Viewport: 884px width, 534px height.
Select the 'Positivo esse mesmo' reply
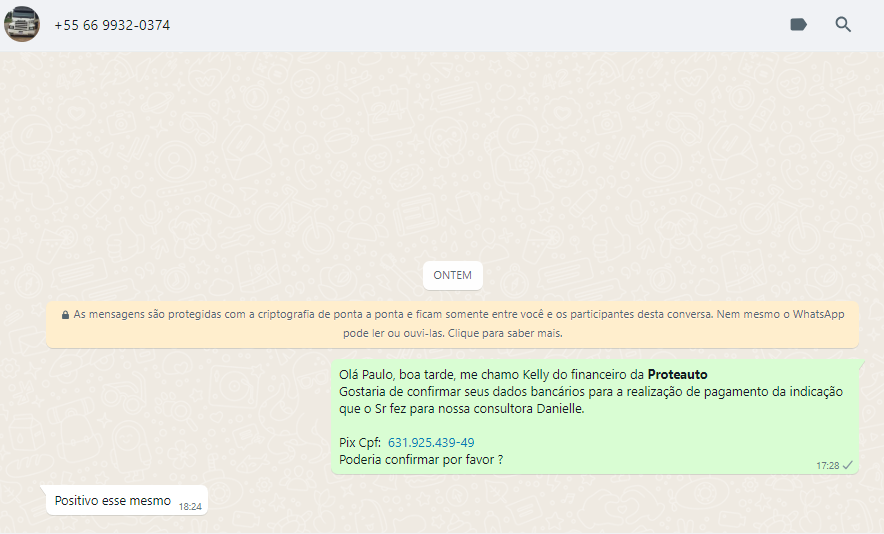point(112,500)
